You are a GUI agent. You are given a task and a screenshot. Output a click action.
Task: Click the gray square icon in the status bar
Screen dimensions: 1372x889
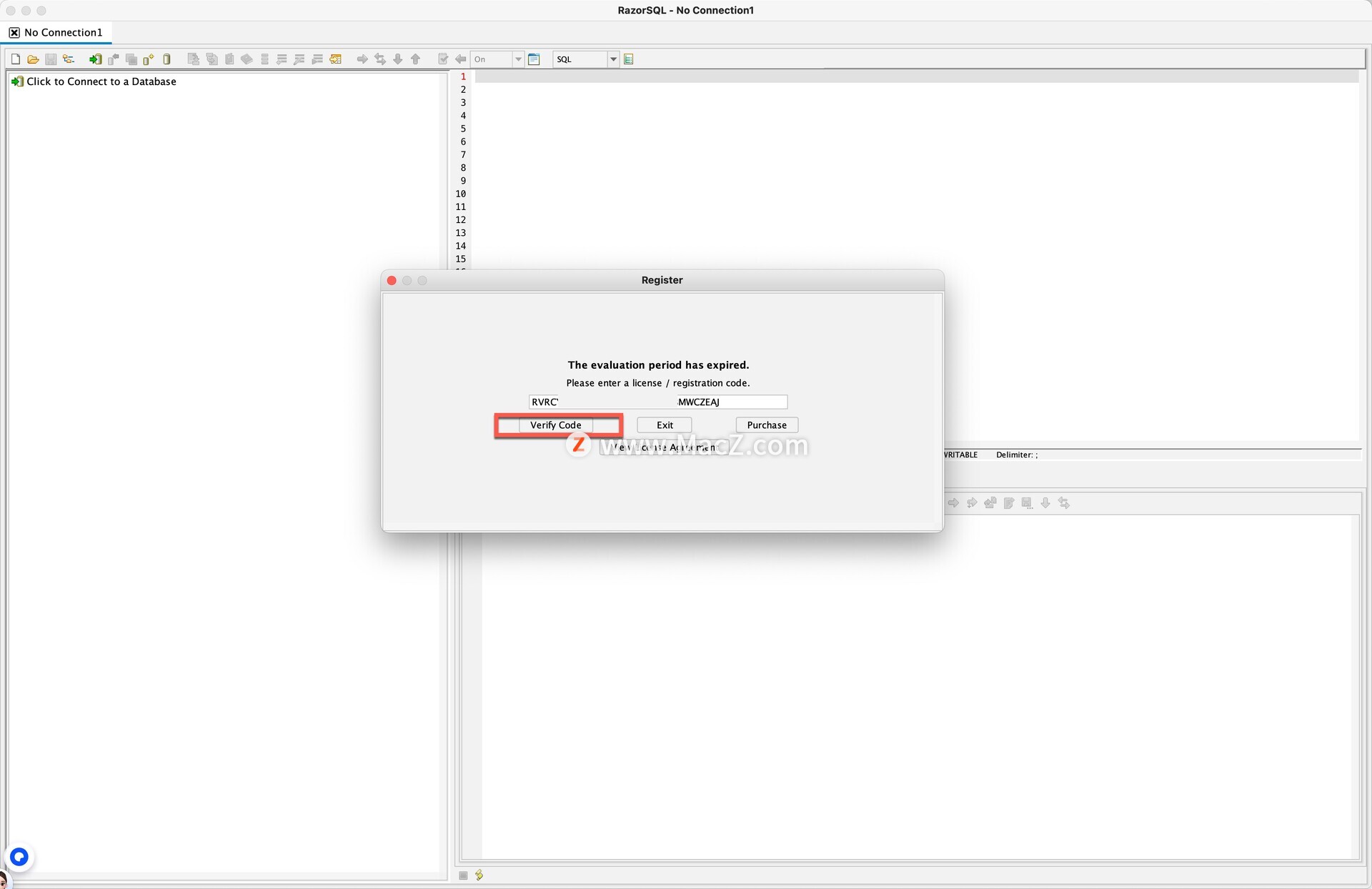[x=463, y=875]
